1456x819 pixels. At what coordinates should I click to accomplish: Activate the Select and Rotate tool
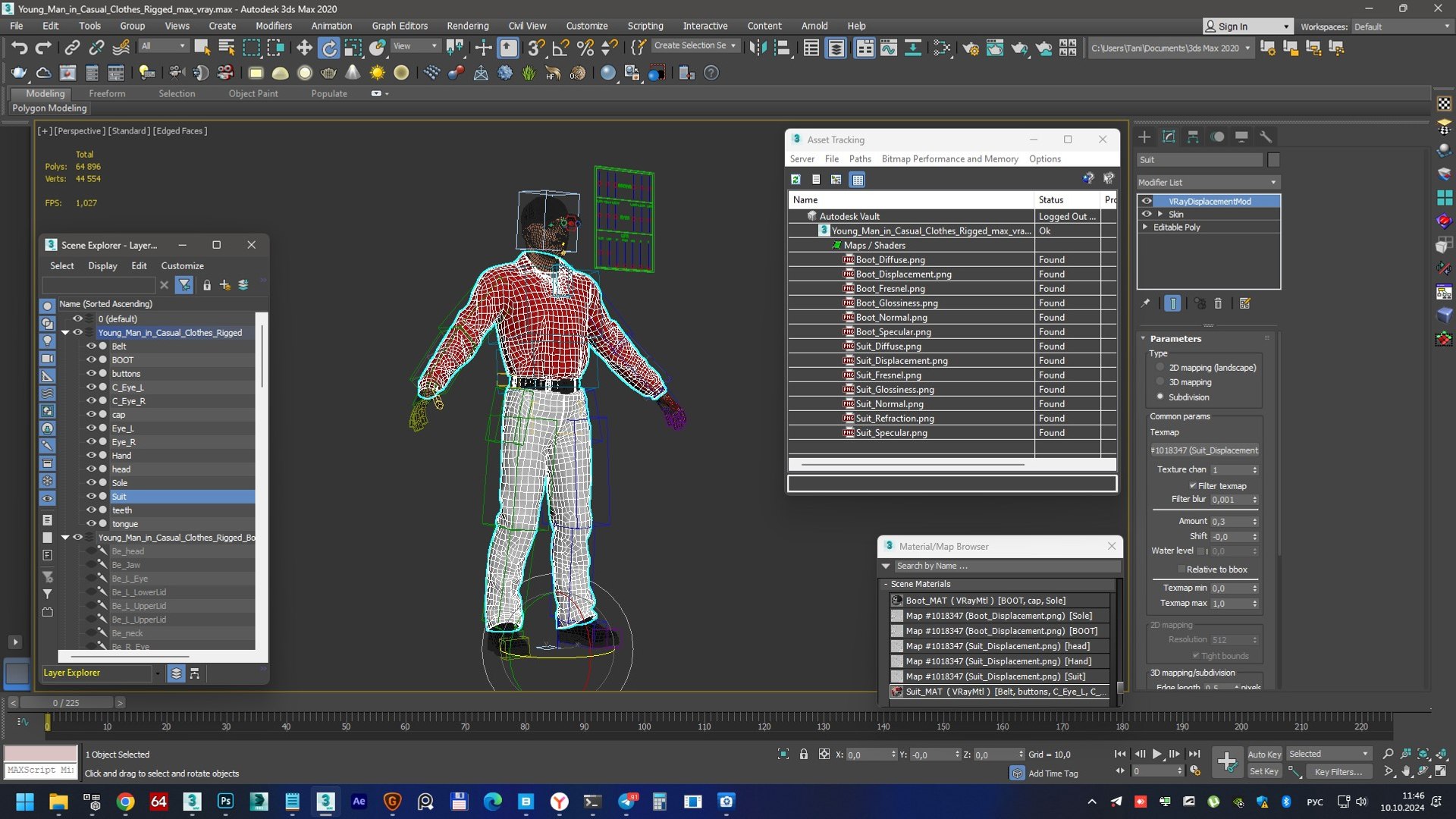point(329,48)
